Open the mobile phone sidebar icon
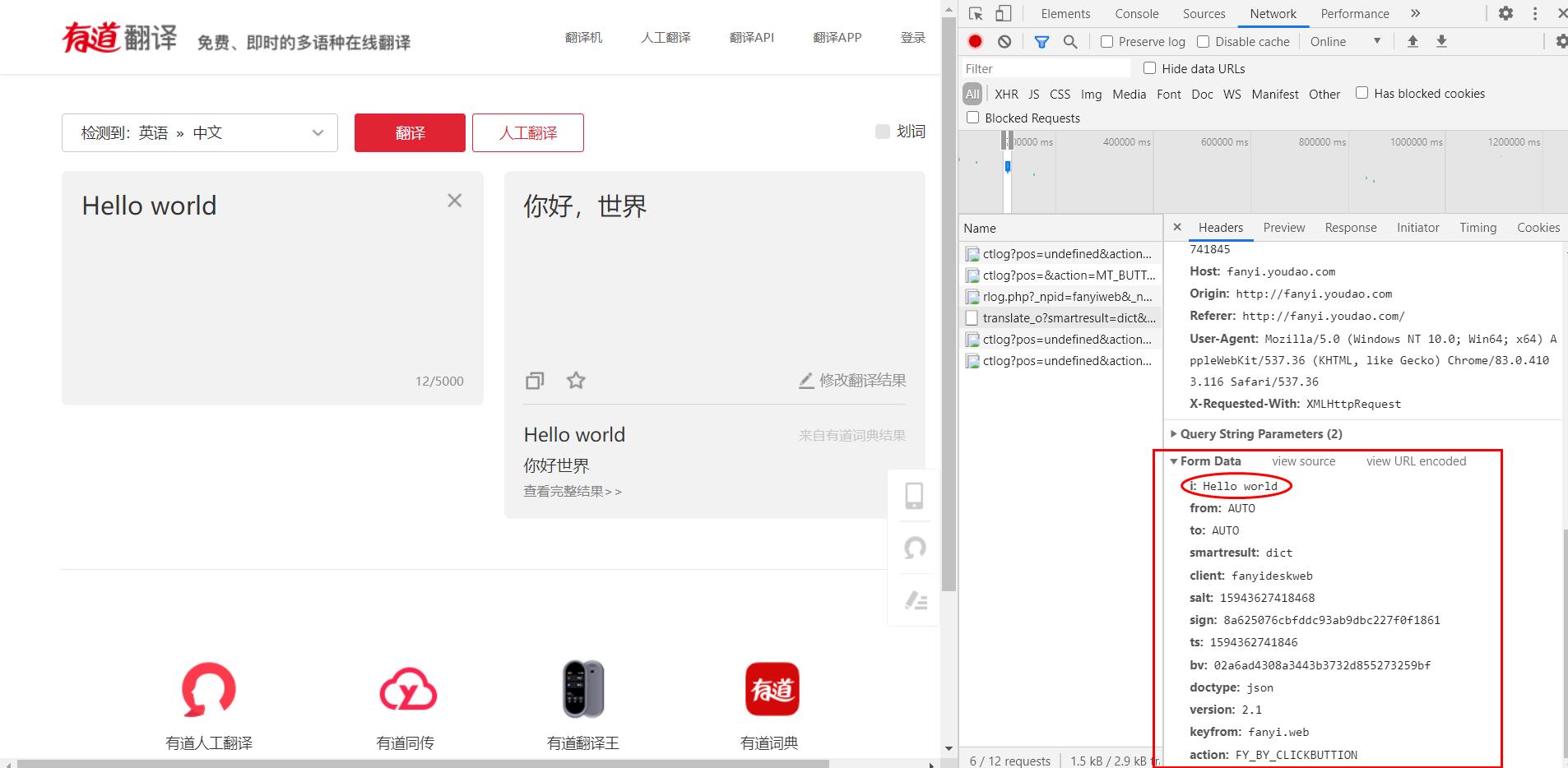Screen dimensions: 1568x768 (x=914, y=496)
